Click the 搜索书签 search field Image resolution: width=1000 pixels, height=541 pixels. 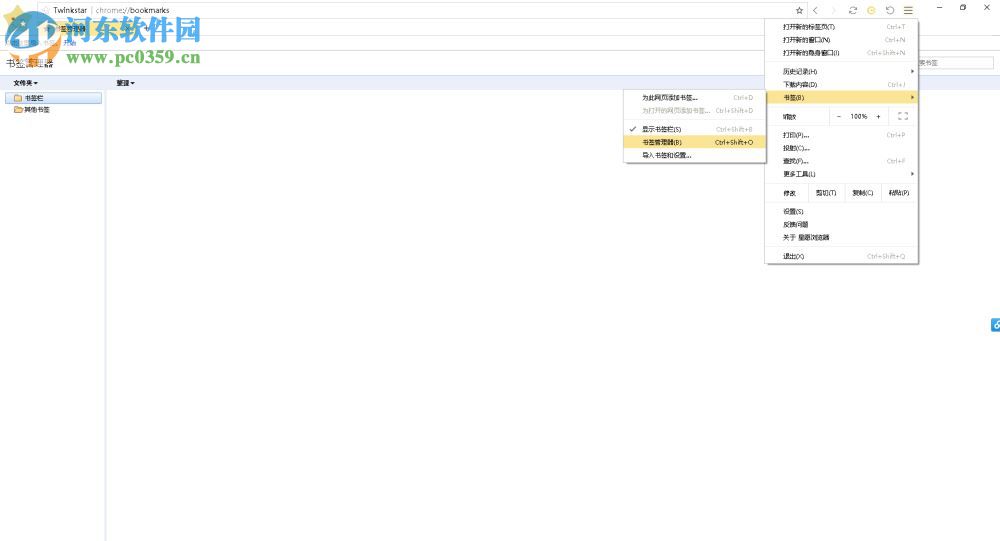[x=955, y=63]
